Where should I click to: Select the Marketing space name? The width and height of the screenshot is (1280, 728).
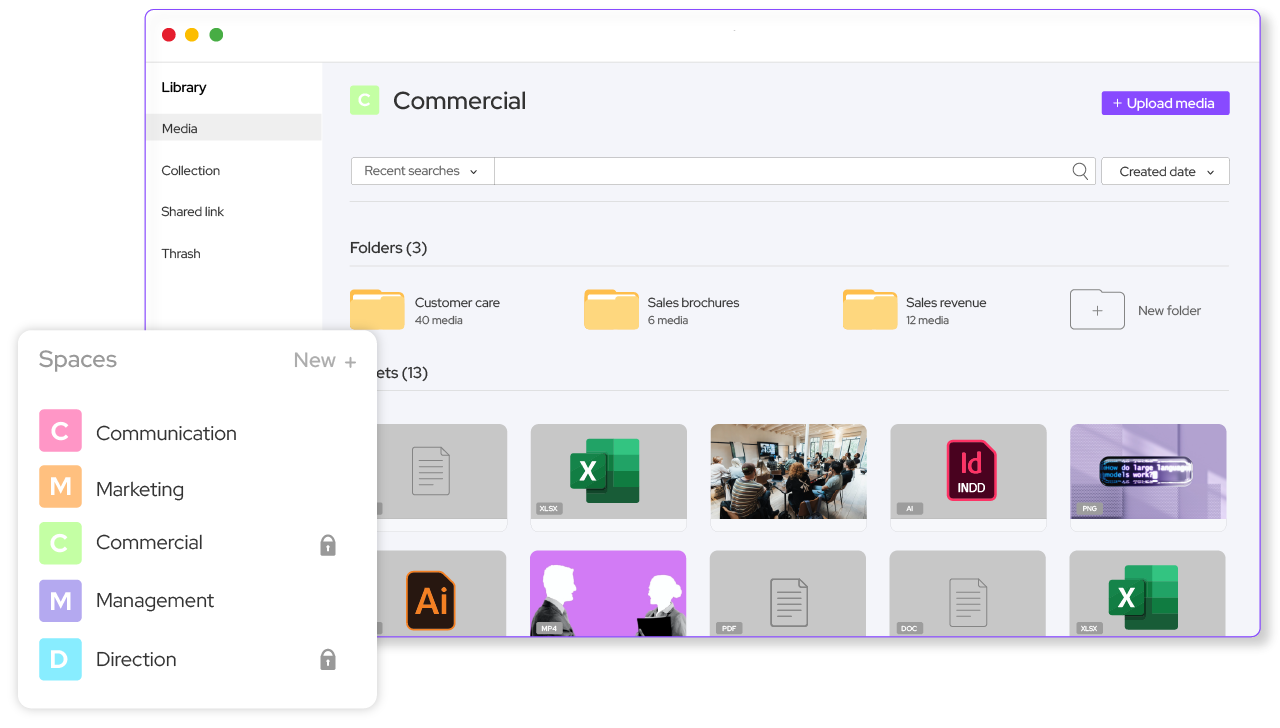pos(140,489)
